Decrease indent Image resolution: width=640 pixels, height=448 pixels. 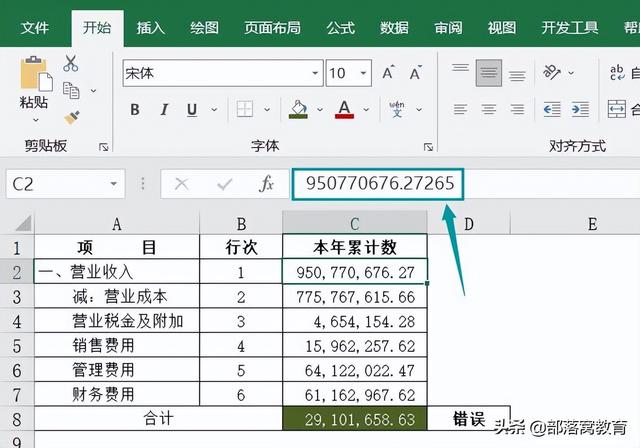552,109
